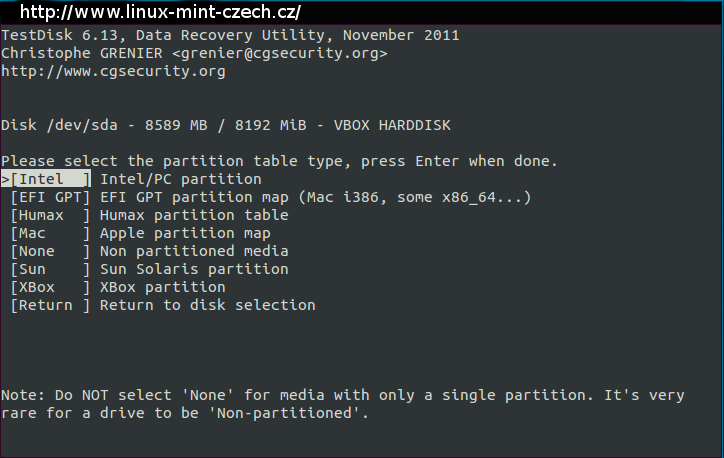
Task: Click the grenier@cgsecurity.org email address
Action: coord(280,53)
